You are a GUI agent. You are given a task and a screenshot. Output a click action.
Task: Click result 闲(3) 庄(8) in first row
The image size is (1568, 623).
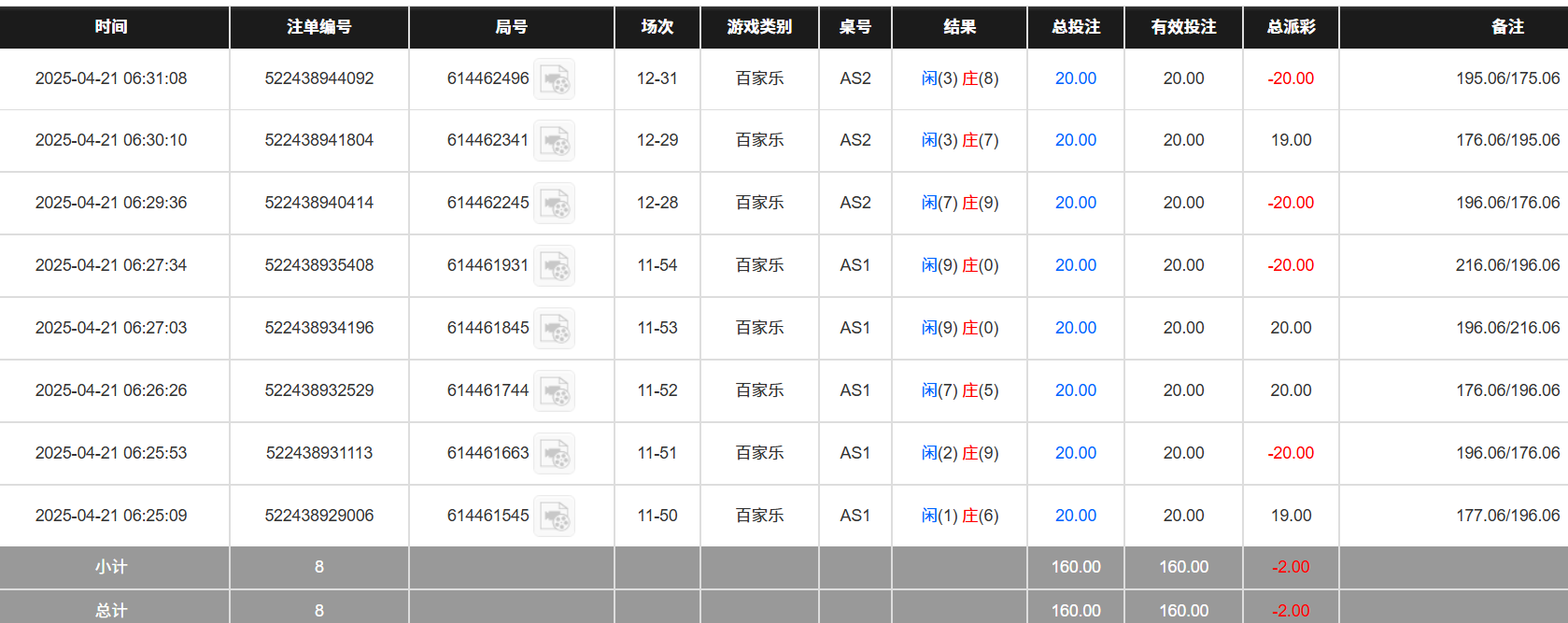(x=959, y=78)
